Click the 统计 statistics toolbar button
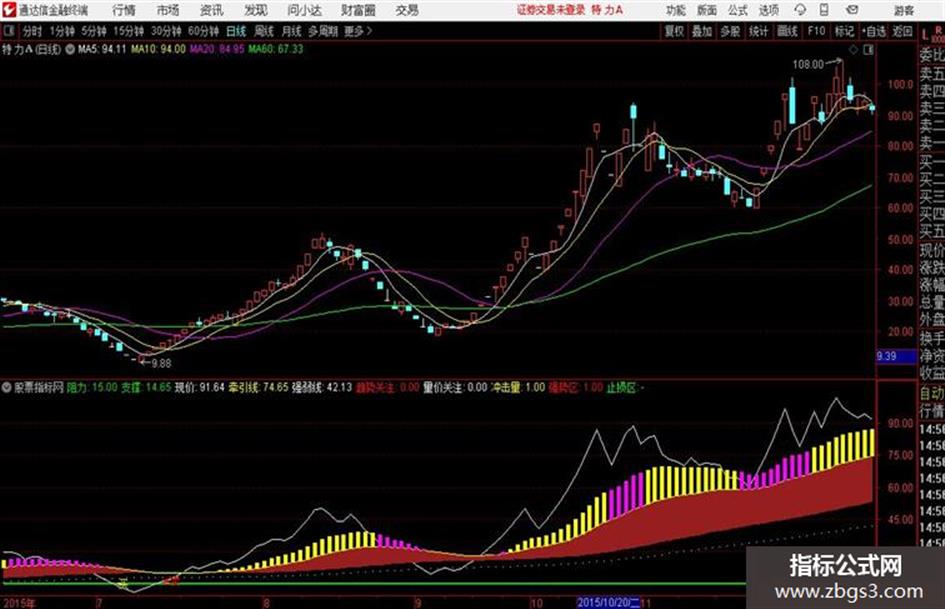 pos(758,31)
